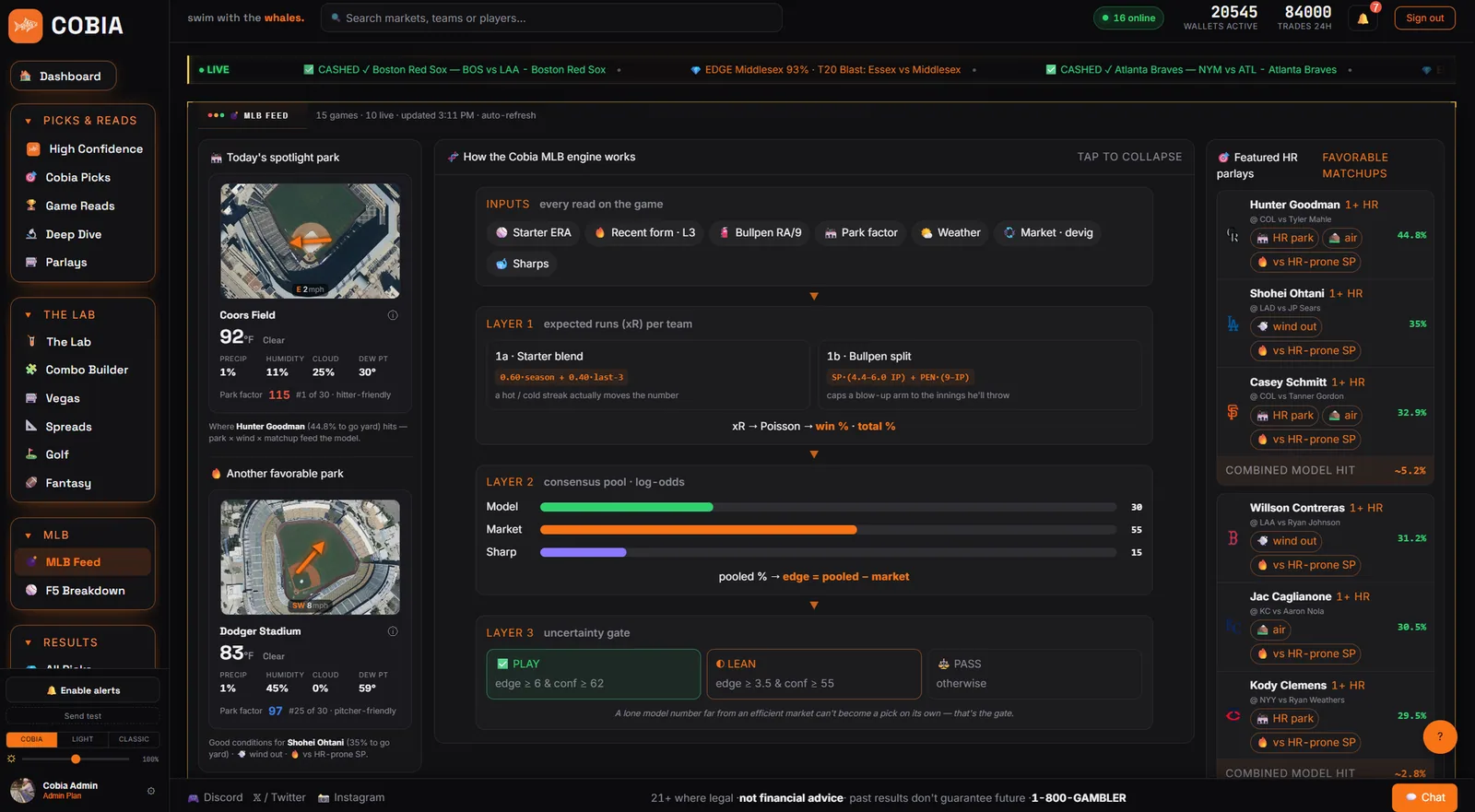Click the Bullpen RA/9 input chip
1475x812 pixels.
pyautogui.click(x=761, y=233)
